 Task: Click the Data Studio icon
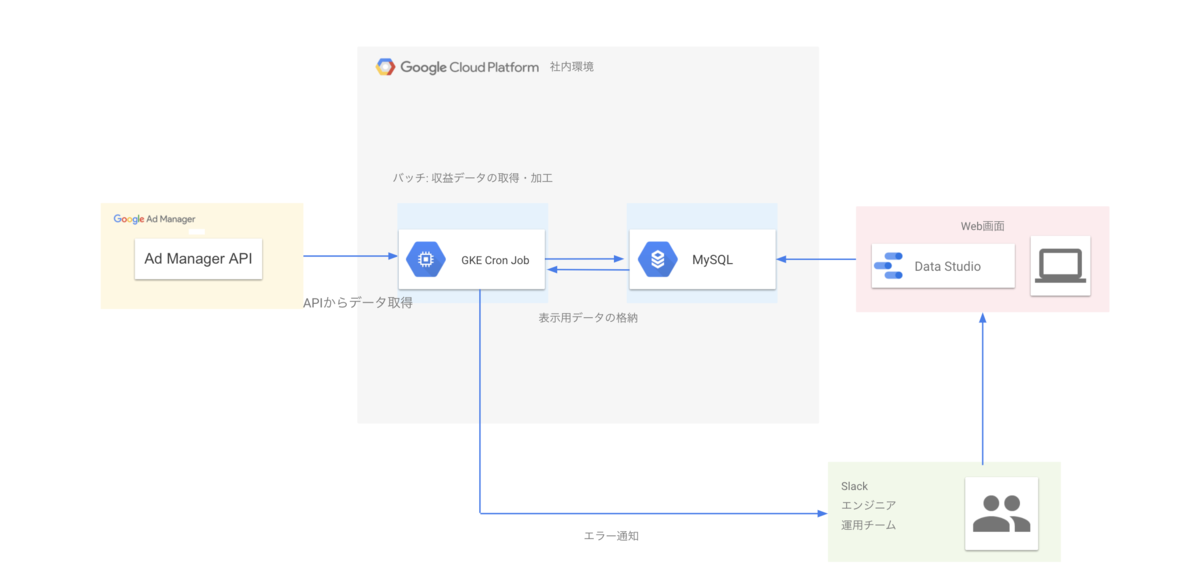click(x=891, y=265)
